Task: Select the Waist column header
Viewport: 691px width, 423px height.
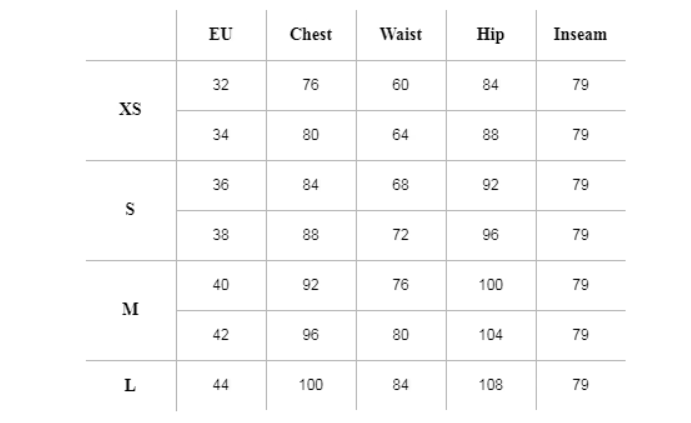Action: click(x=400, y=35)
